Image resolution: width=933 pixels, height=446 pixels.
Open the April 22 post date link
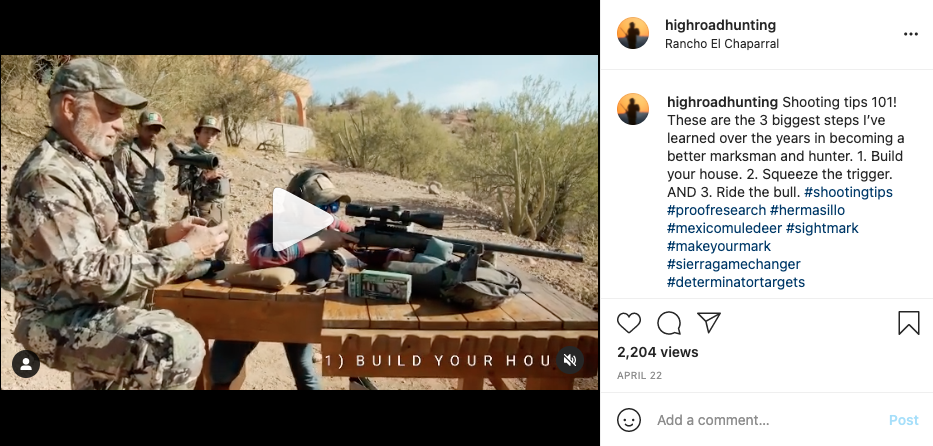pos(639,375)
